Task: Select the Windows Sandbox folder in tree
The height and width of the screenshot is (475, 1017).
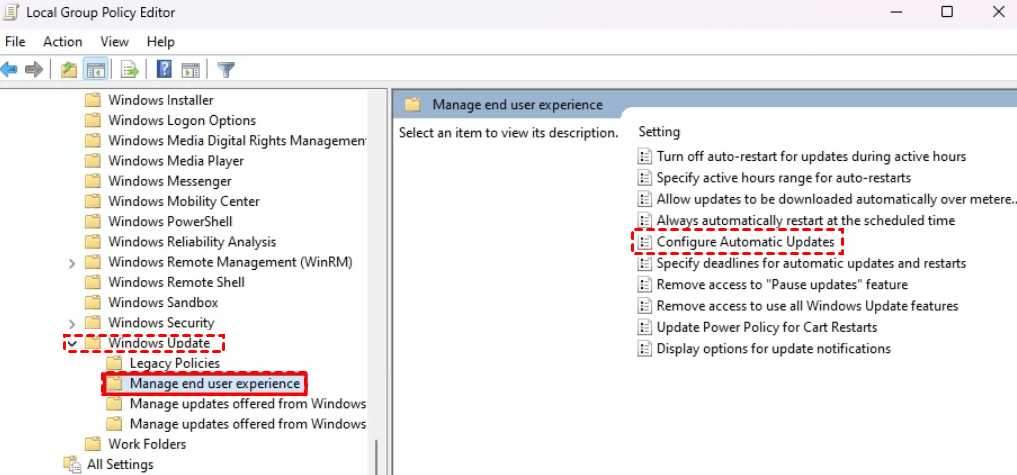Action: pyautogui.click(x=162, y=302)
